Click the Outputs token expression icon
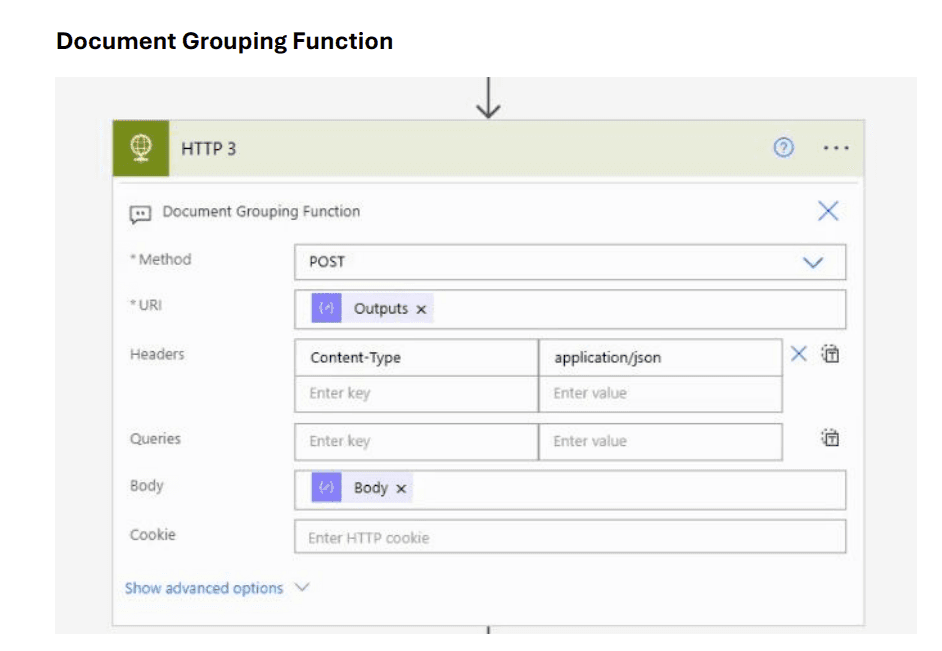This screenshot has width=942, height=651. point(326,308)
